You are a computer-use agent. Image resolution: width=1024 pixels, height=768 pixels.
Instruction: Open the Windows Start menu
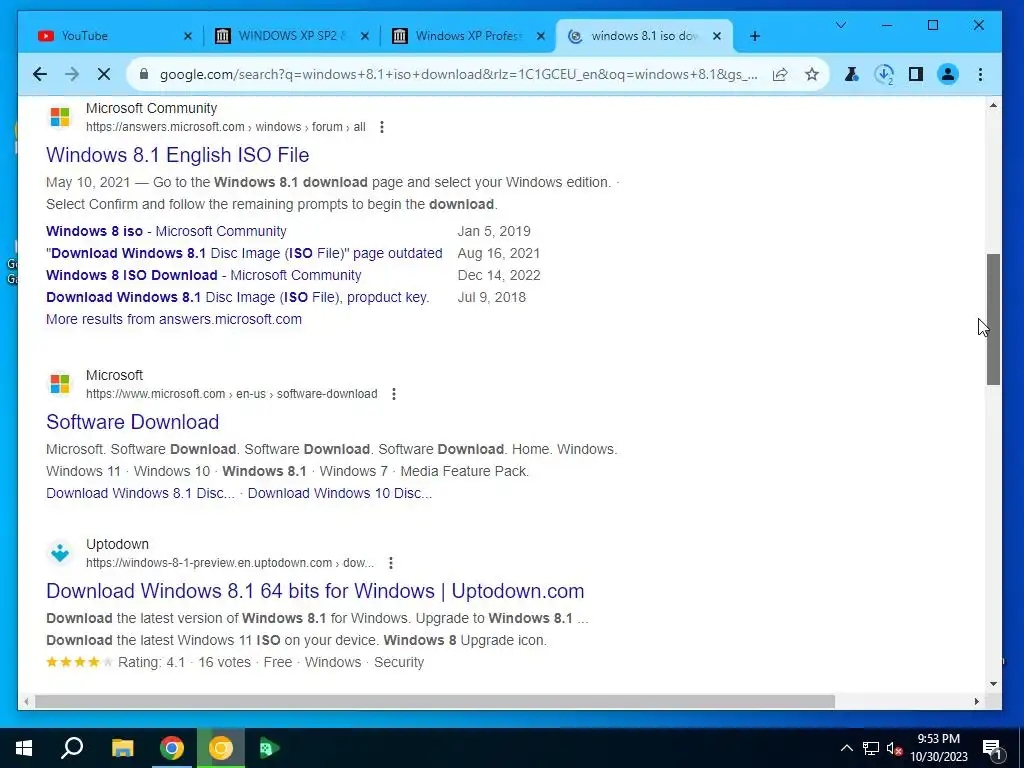point(24,748)
